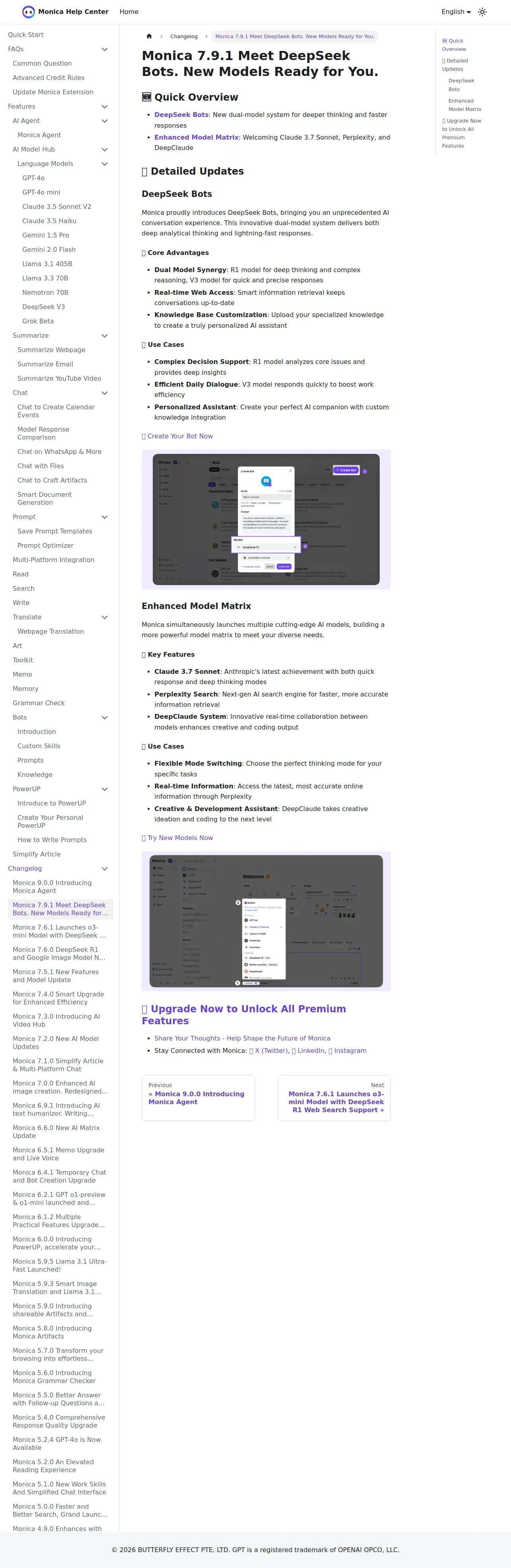This screenshot has width=511, height=1568.
Task: Open Grammar Check page
Action: 38,703
